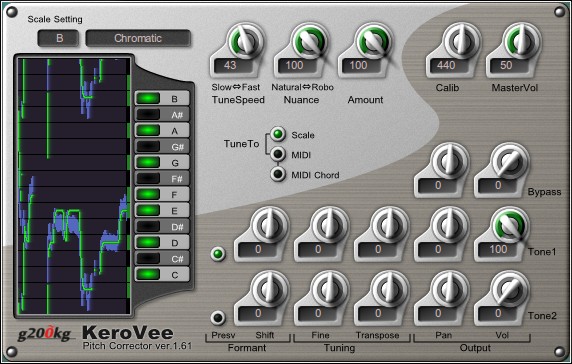Select TuneTo MIDI Chord radio button
Screen dimensions: 572x364
(278, 174)
